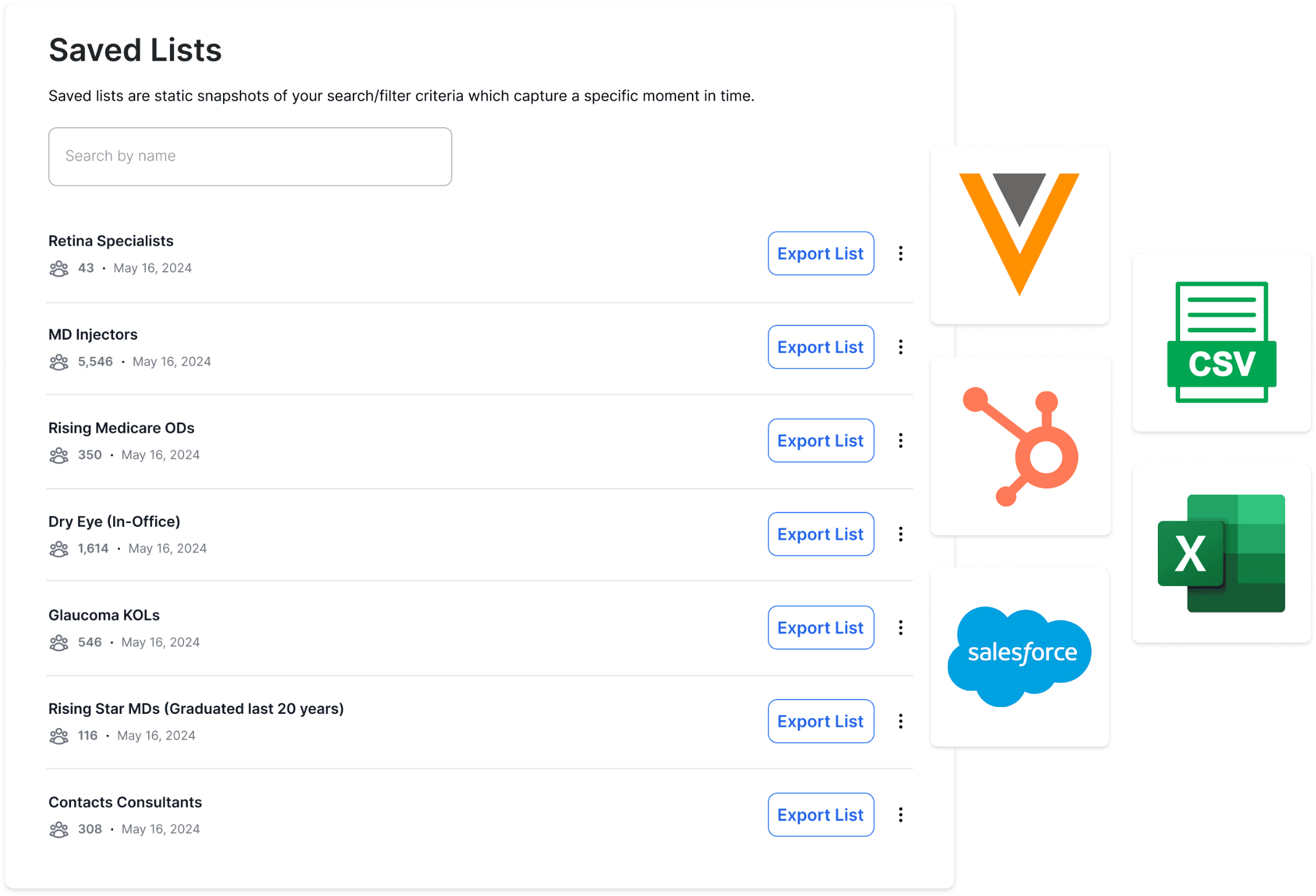Choose the Microsoft Excel icon
Image resolution: width=1316 pixels, height=896 pixels.
coord(1221,553)
